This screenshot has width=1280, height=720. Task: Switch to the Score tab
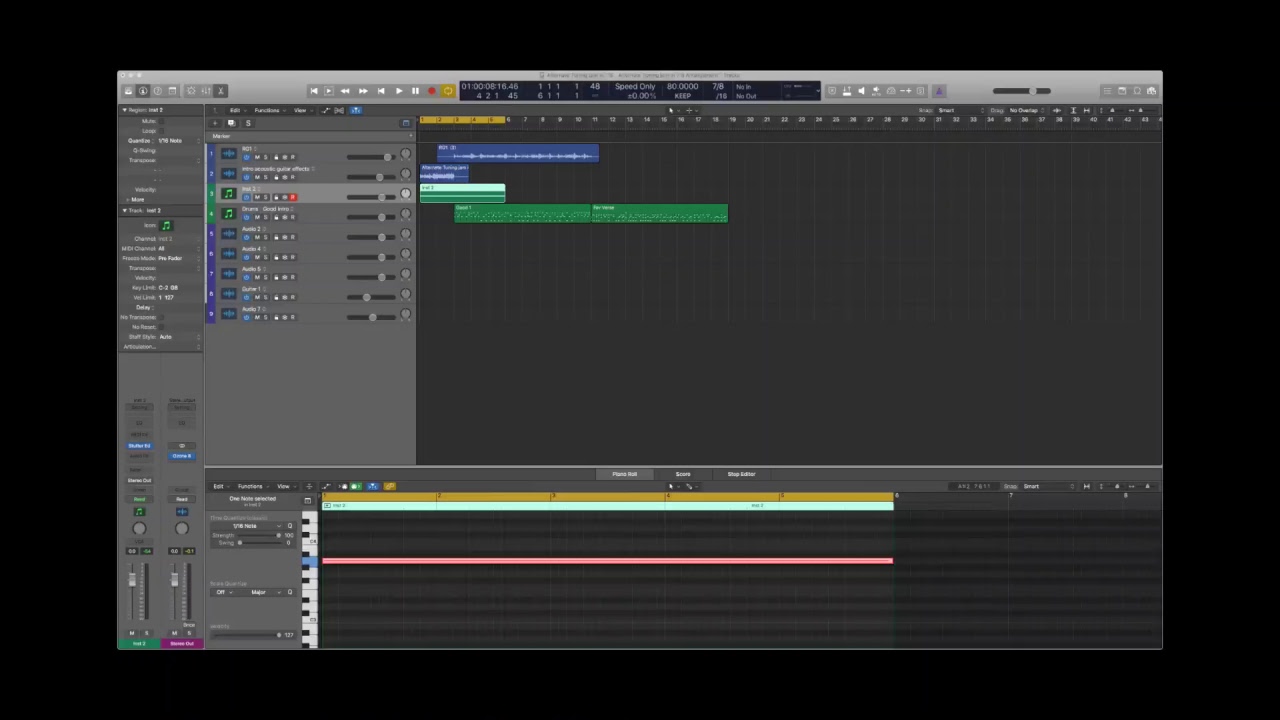tap(683, 474)
